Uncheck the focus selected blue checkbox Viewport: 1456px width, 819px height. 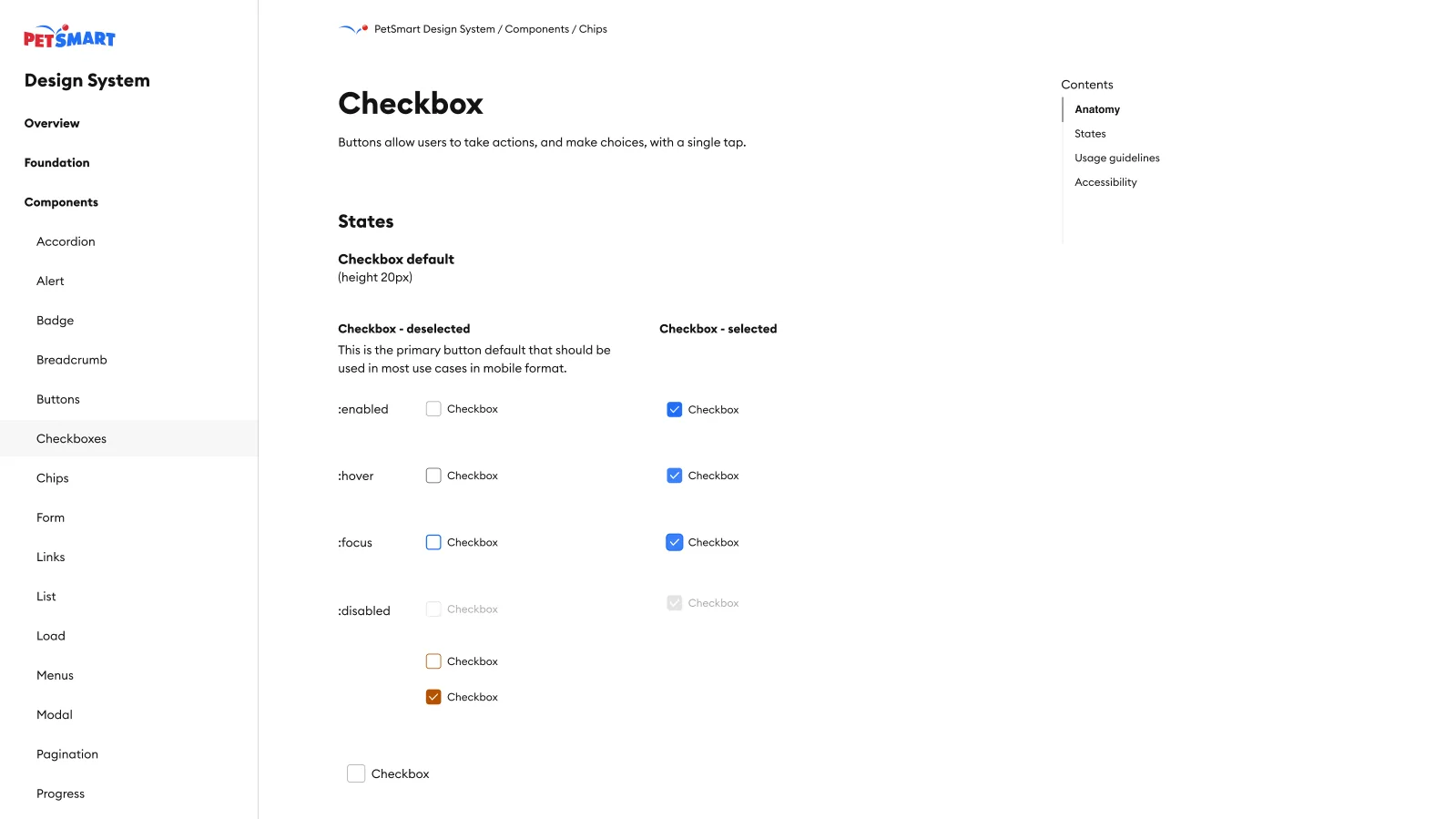(675, 542)
